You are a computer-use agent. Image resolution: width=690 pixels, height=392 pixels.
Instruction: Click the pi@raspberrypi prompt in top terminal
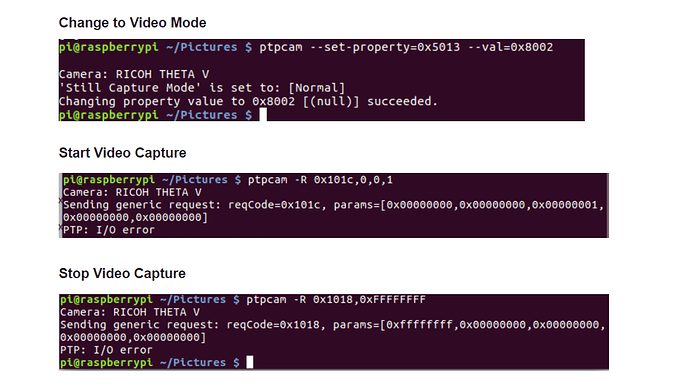pyautogui.click(x=109, y=47)
